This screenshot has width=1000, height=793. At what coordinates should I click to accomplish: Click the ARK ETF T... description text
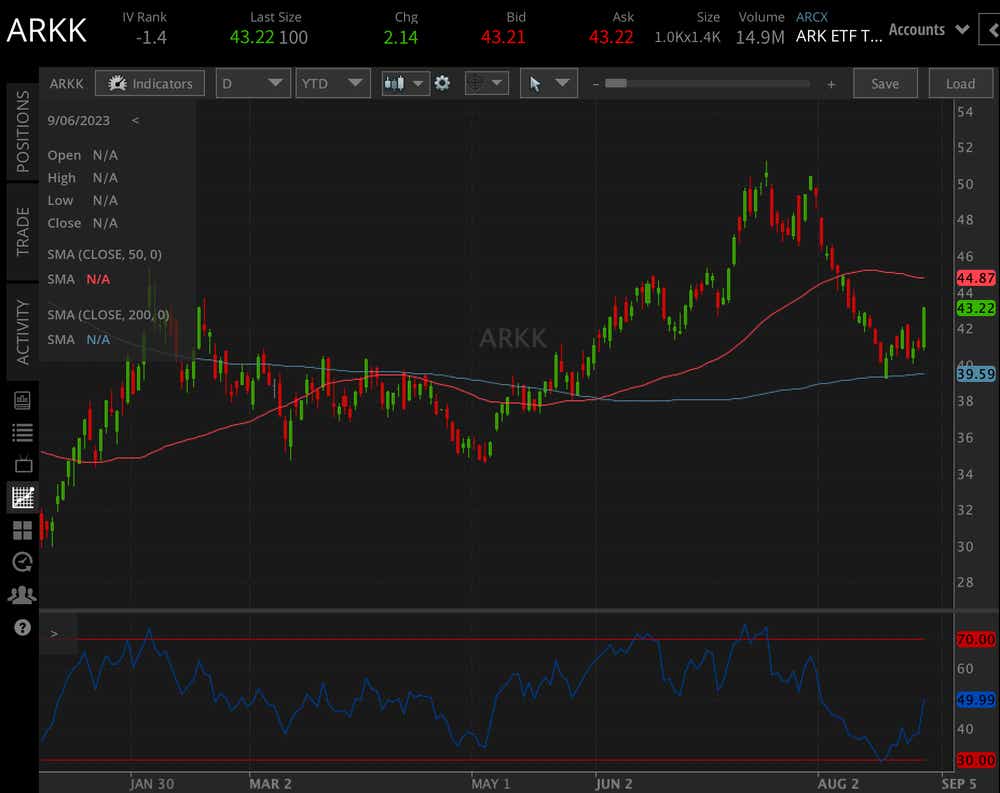click(839, 36)
